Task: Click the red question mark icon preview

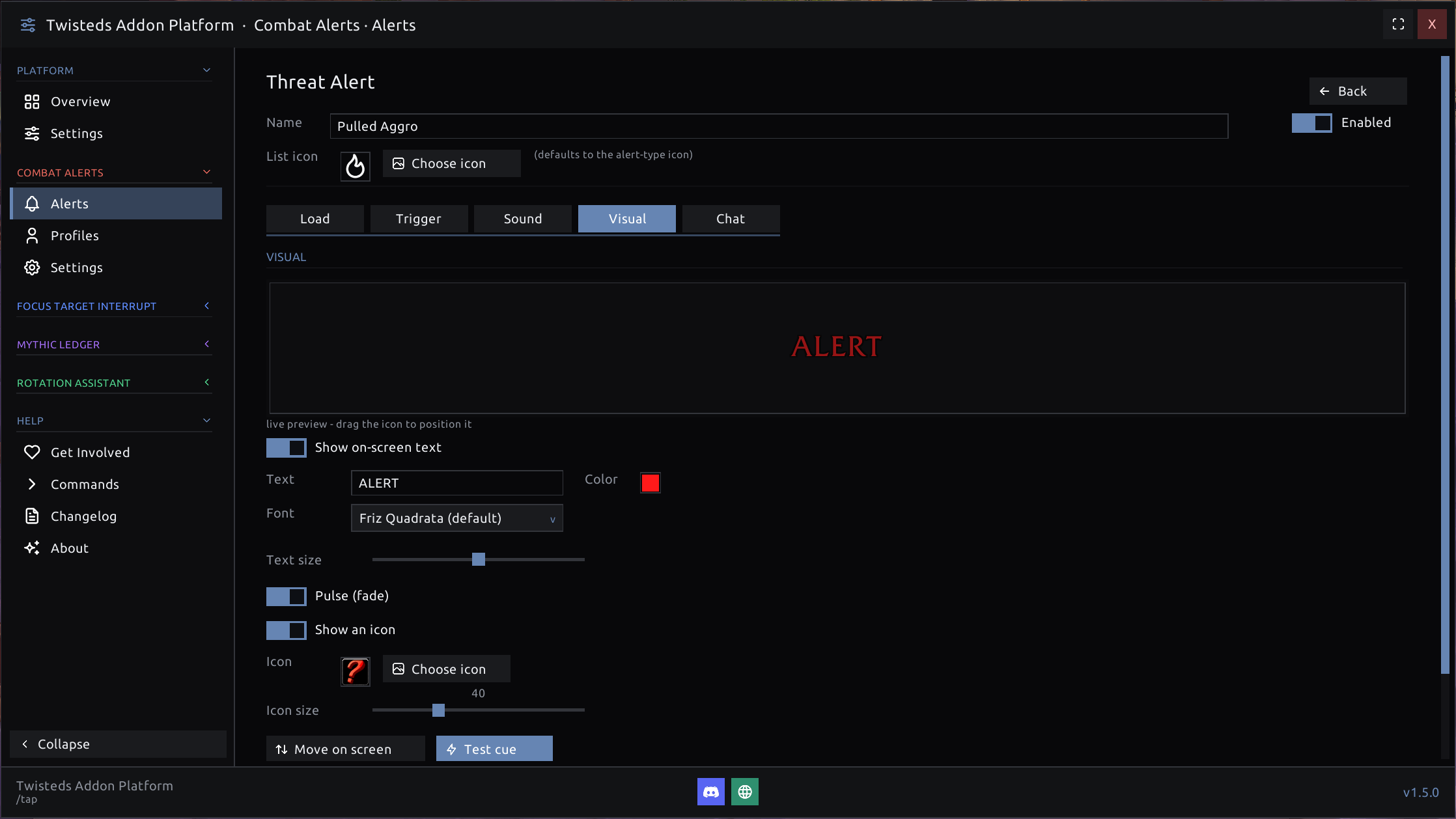Action: pos(356,671)
